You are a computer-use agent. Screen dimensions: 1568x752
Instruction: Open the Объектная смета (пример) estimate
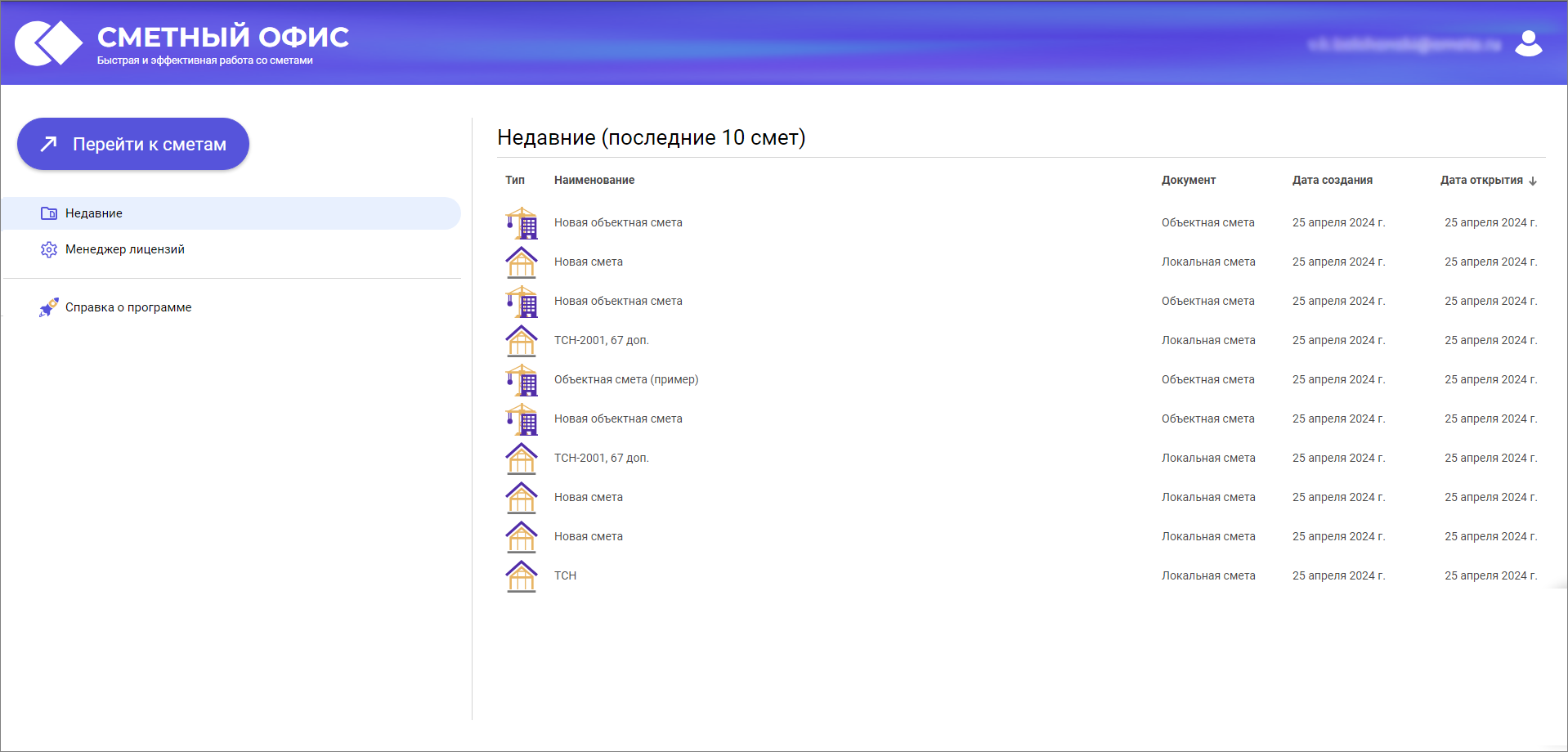[x=626, y=379]
